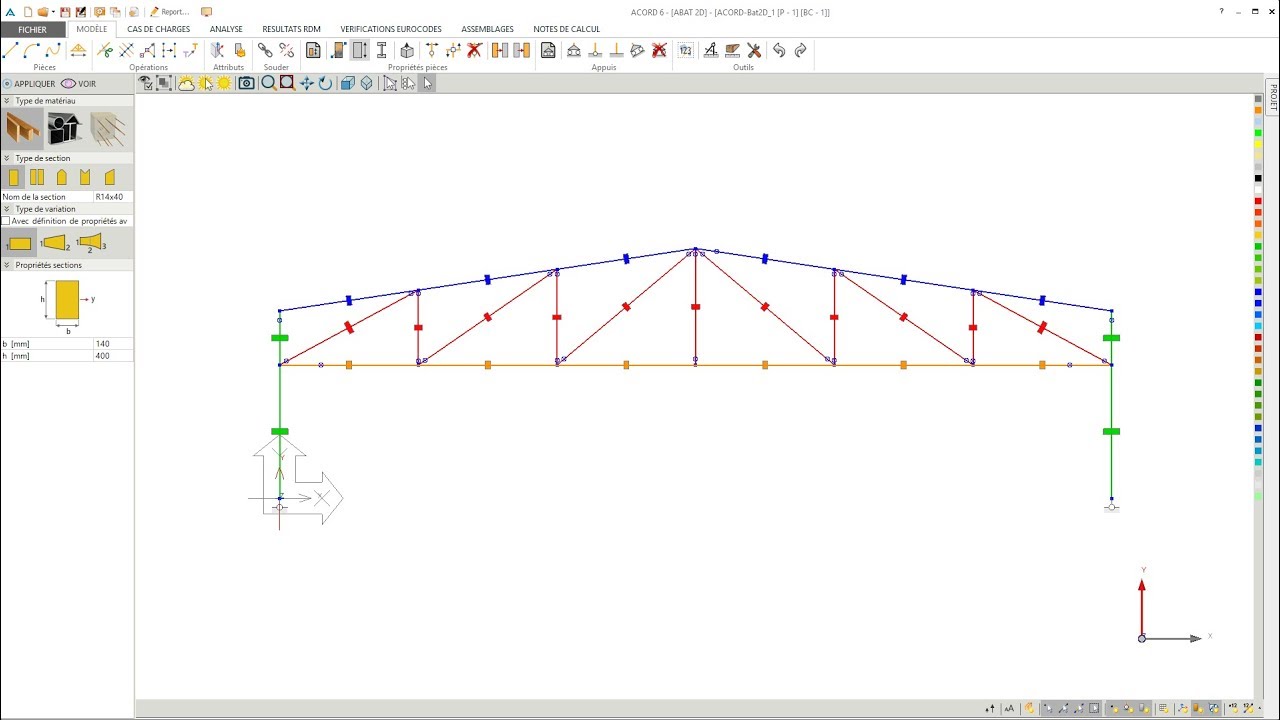Viewport: 1280px width, 720px height.
Task: Click the zoom window rectangle tool
Action: [x=287, y=83]
